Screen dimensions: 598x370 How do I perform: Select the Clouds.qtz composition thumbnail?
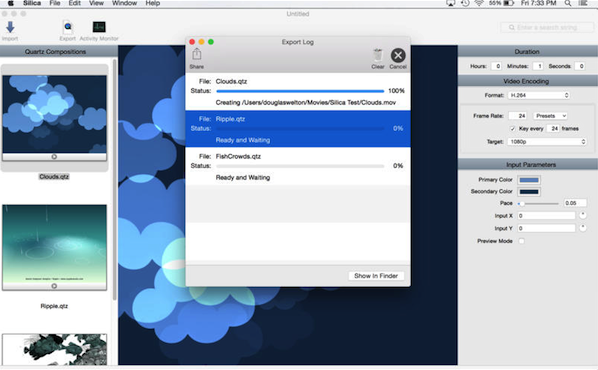click(55, 114)
